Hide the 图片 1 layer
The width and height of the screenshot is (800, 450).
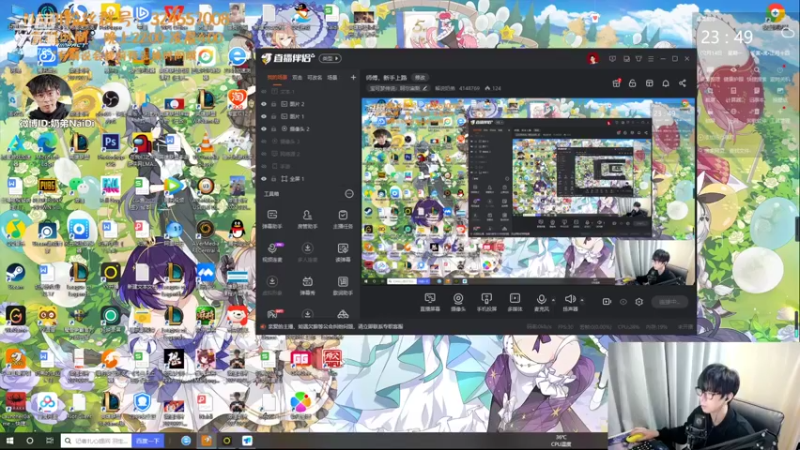click(264, 116)
